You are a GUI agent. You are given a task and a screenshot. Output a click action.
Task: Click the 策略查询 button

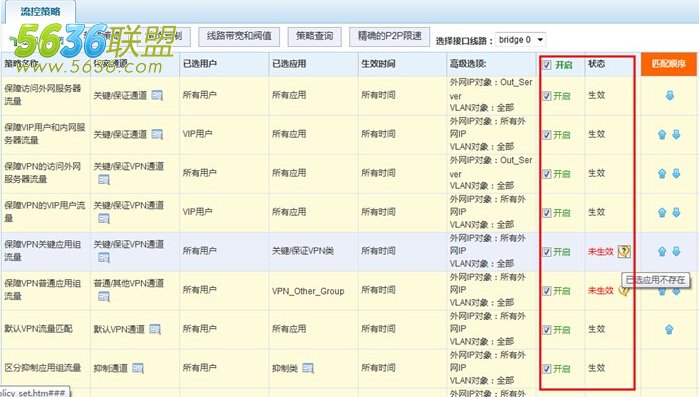(x=314, y=36)
